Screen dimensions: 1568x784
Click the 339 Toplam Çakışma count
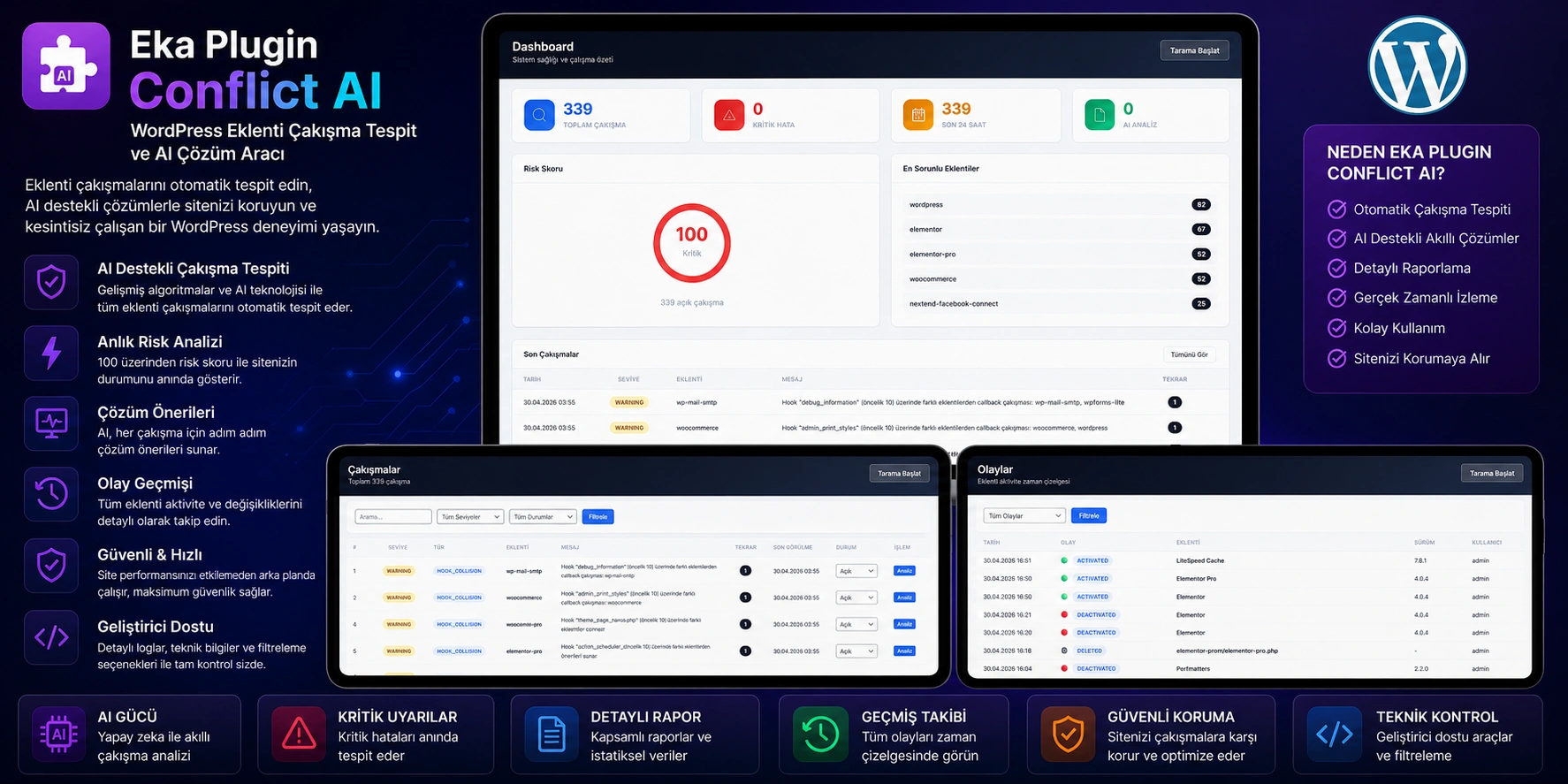(x=578, y=109)
